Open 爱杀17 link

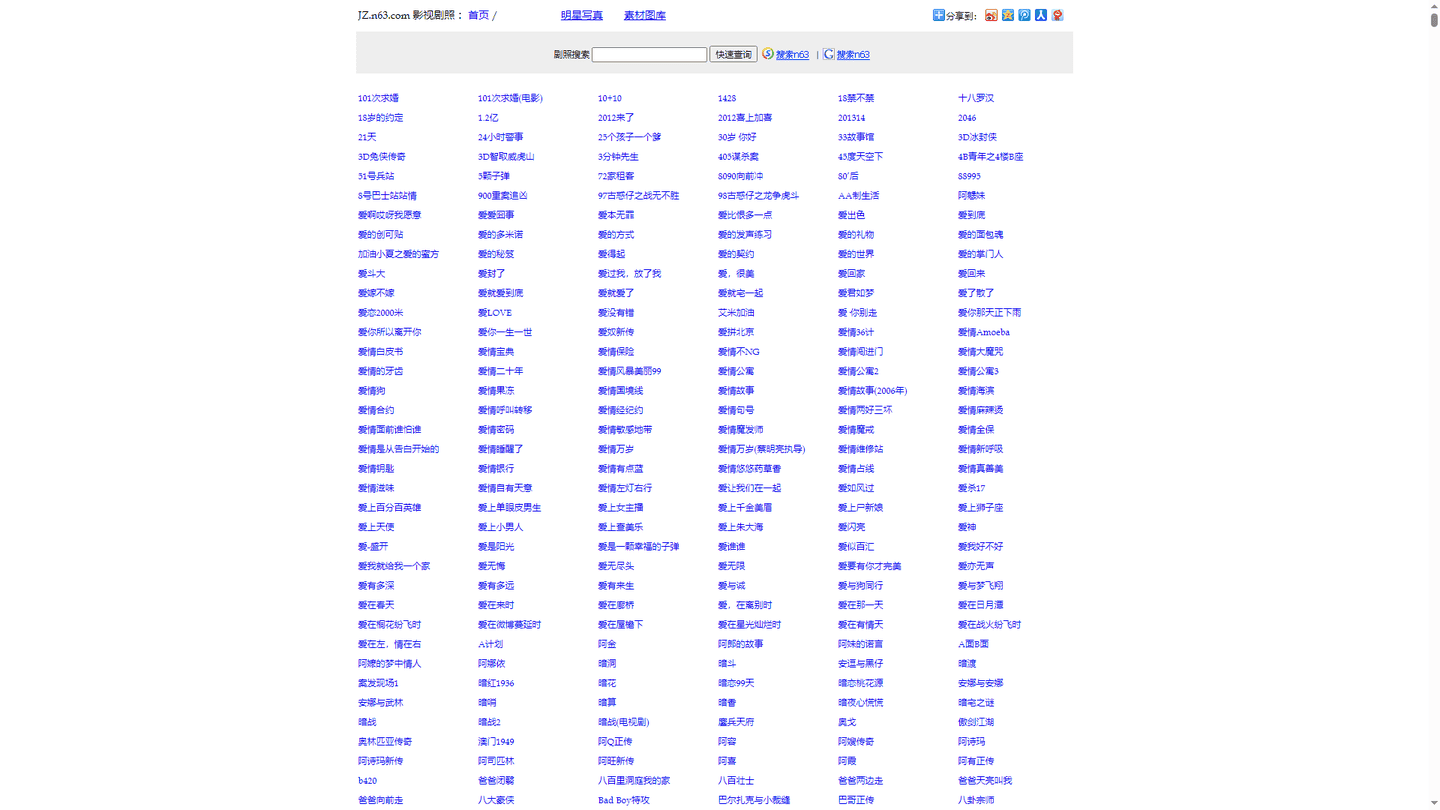(x=971, y=488)
